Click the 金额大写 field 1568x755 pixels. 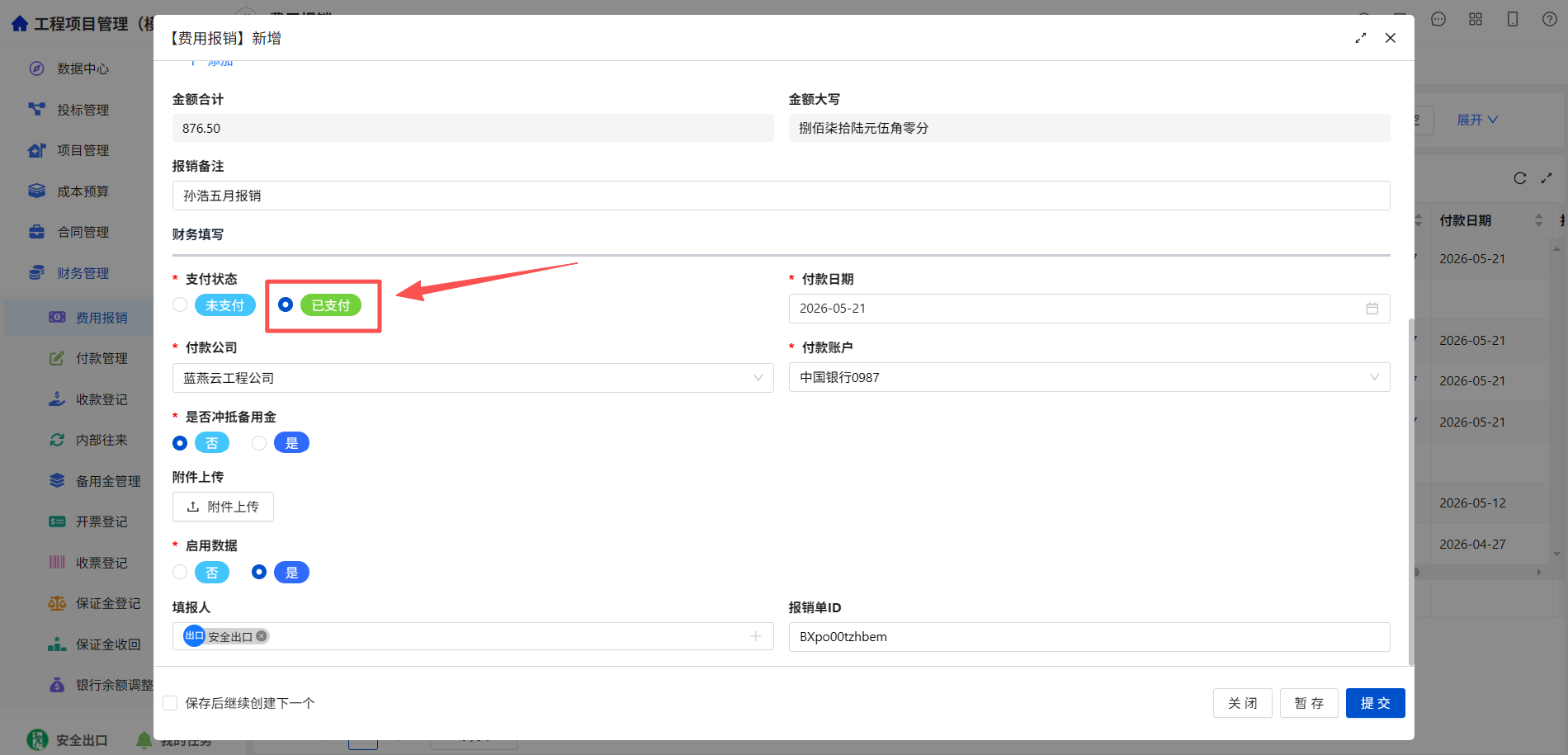click(1089, 128)
